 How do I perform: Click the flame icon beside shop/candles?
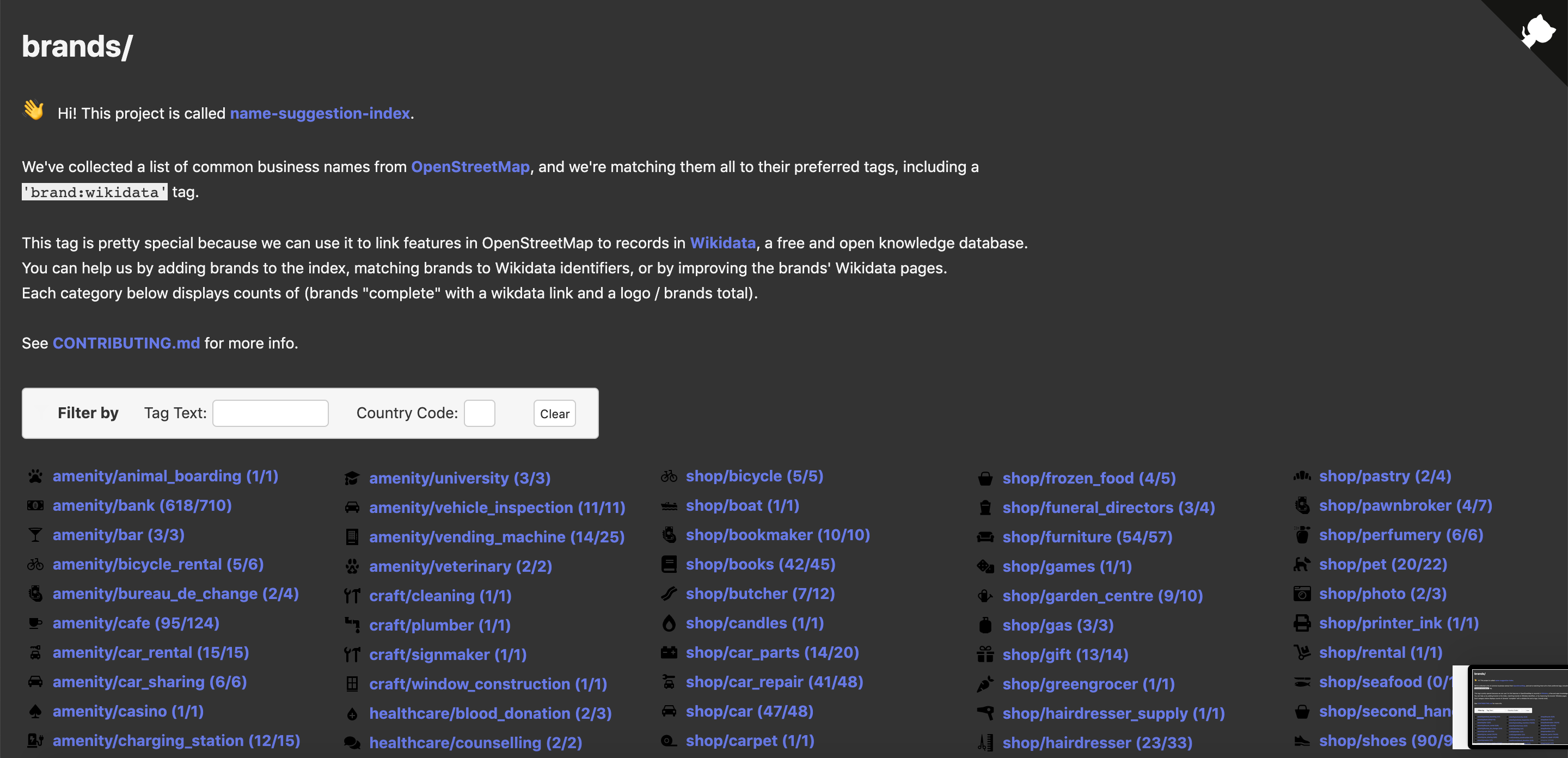(669, 623)
